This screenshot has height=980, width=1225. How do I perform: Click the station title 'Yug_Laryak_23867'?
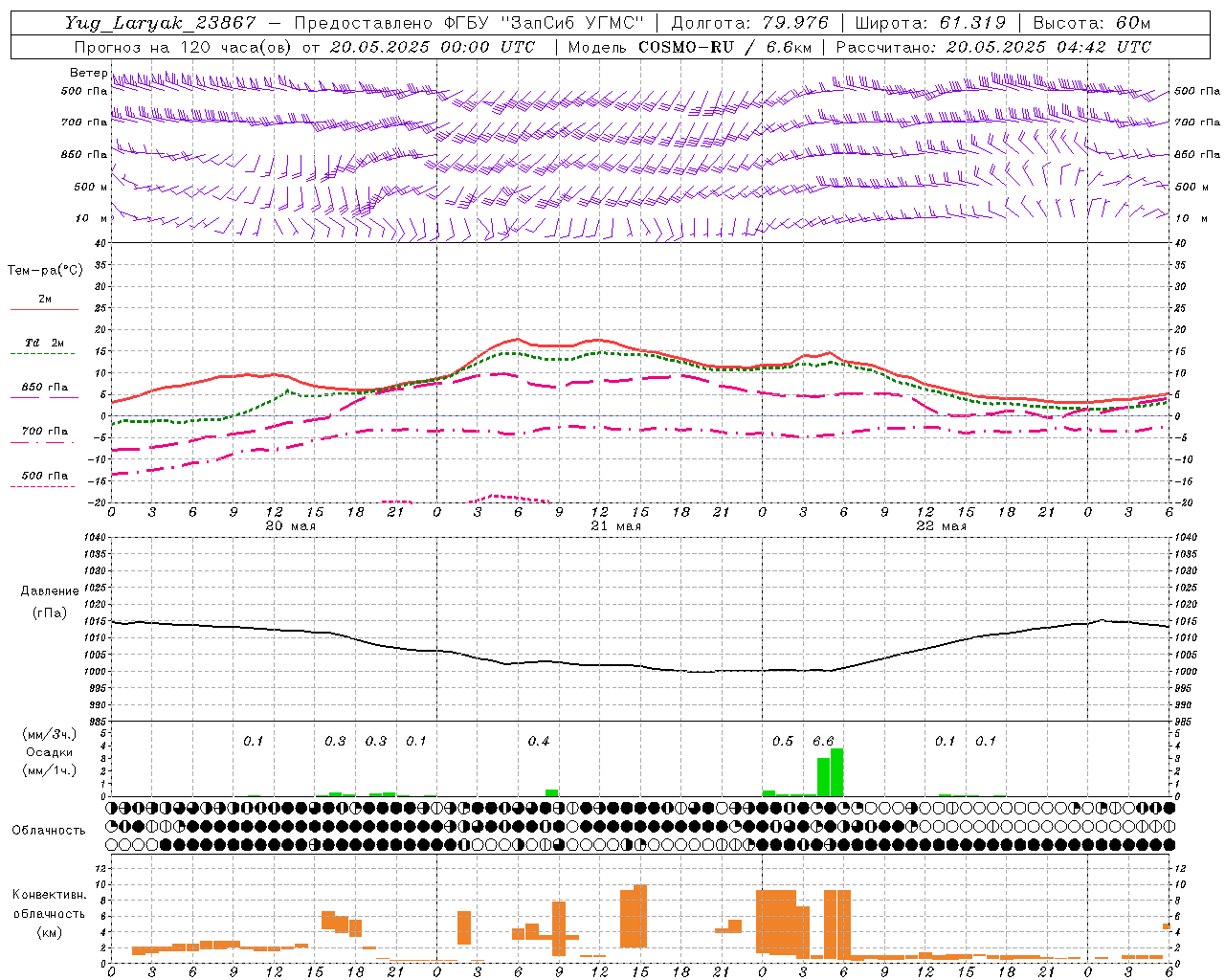(x=161, y=23)
